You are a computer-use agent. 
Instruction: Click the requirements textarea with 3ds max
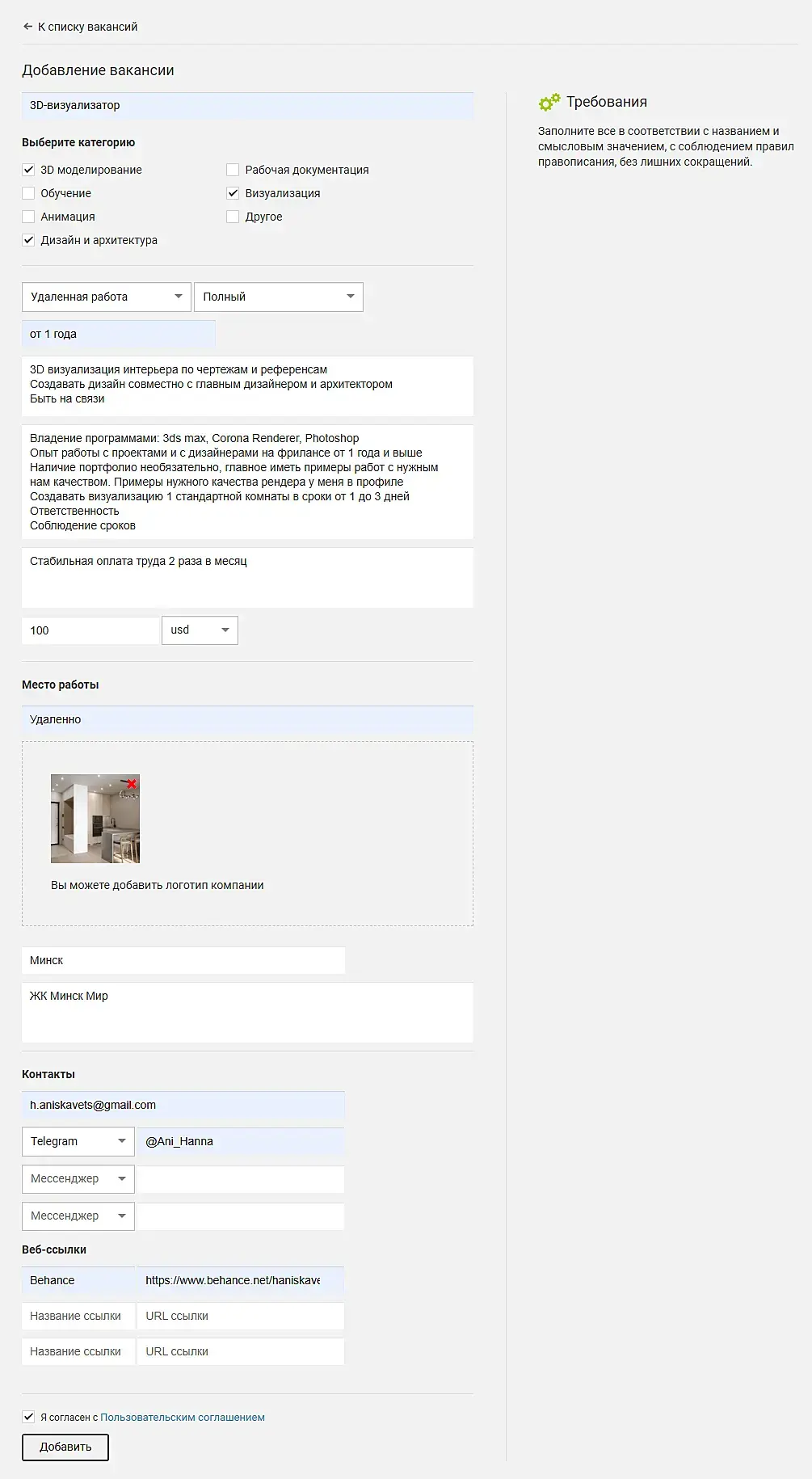click(x=247, y=482)
